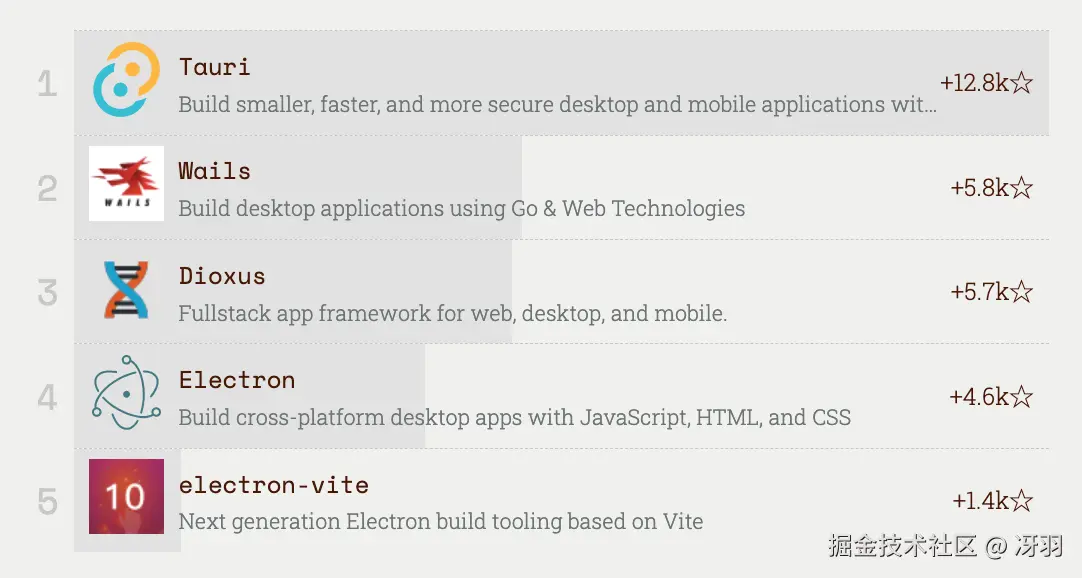
Task: Click Dioxus fullstack app framework description
Action: 452,314
